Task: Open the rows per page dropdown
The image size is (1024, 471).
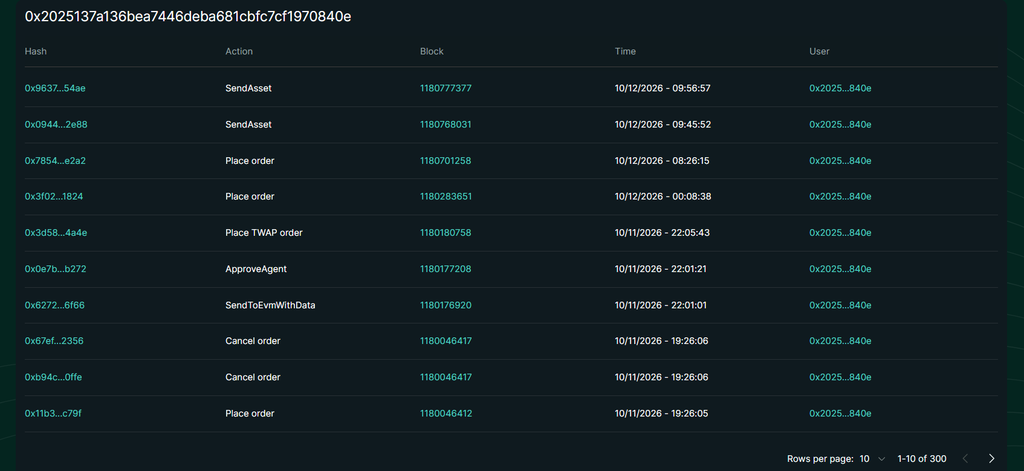Action: [872, 459]
